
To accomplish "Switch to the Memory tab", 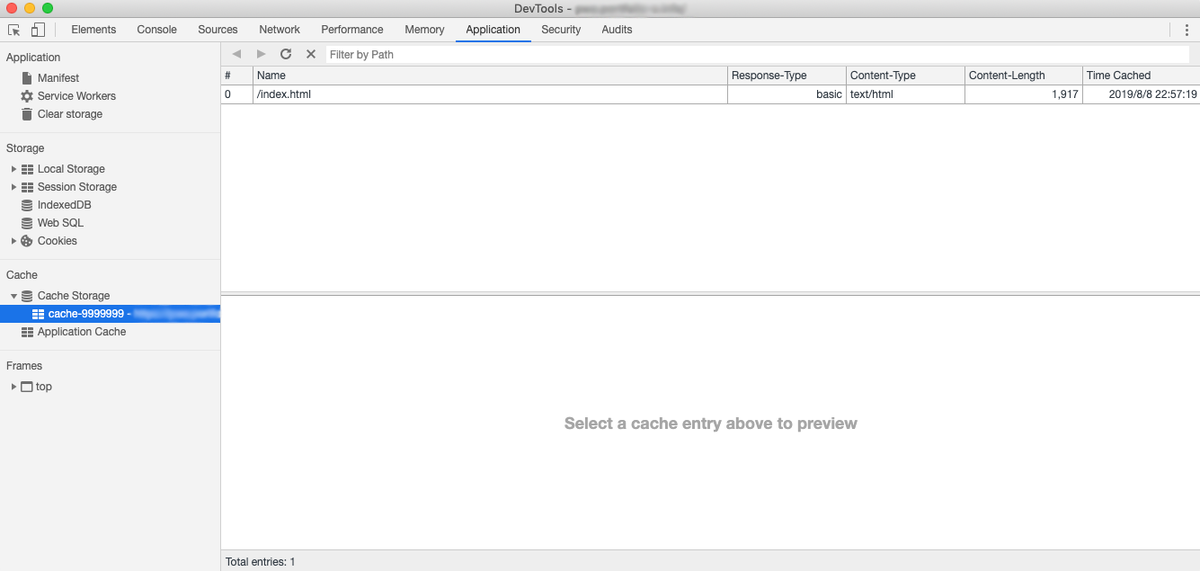I will 425,30.
